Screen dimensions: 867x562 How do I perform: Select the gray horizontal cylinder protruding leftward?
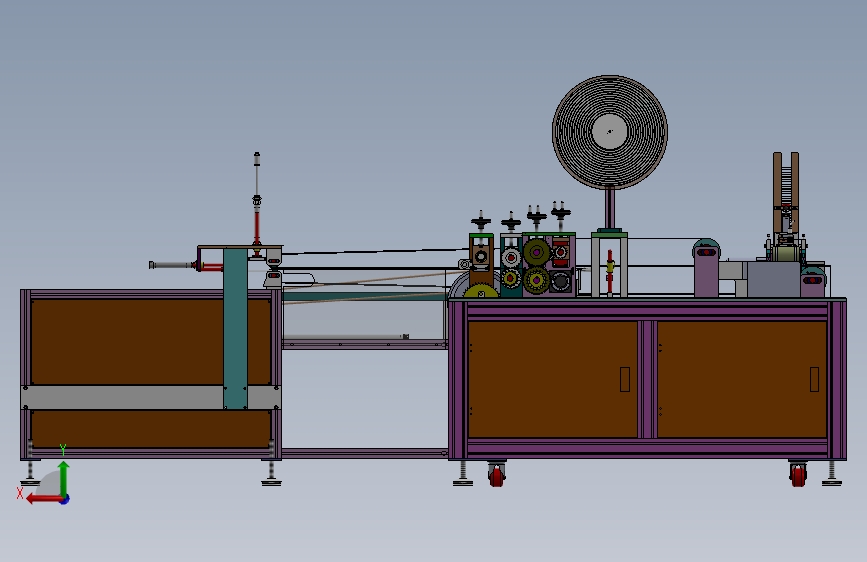pyautogui.click(x=172, y=266)
